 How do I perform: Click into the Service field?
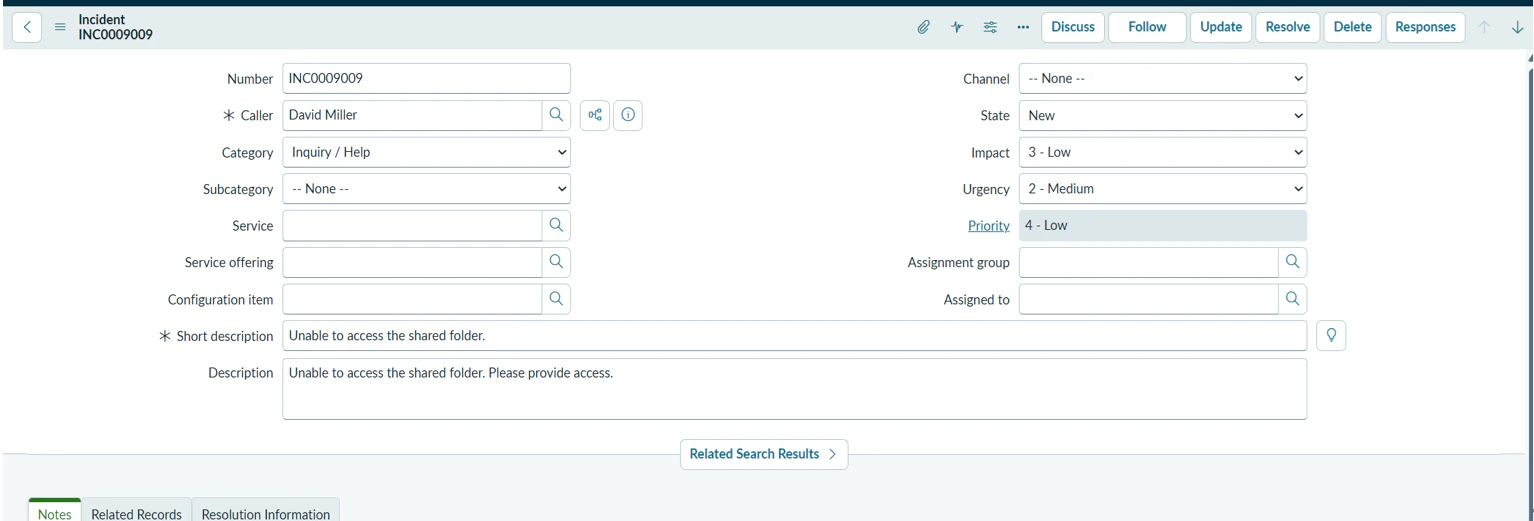[413, 226]
